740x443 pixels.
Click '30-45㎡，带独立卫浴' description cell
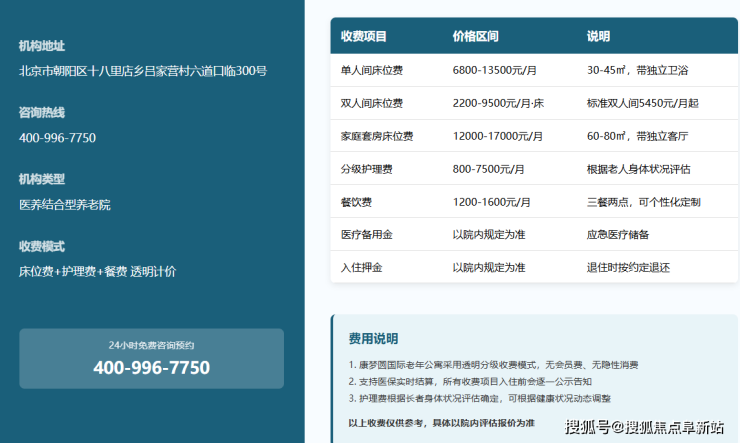pyautogui.click(x=637, y=70)
